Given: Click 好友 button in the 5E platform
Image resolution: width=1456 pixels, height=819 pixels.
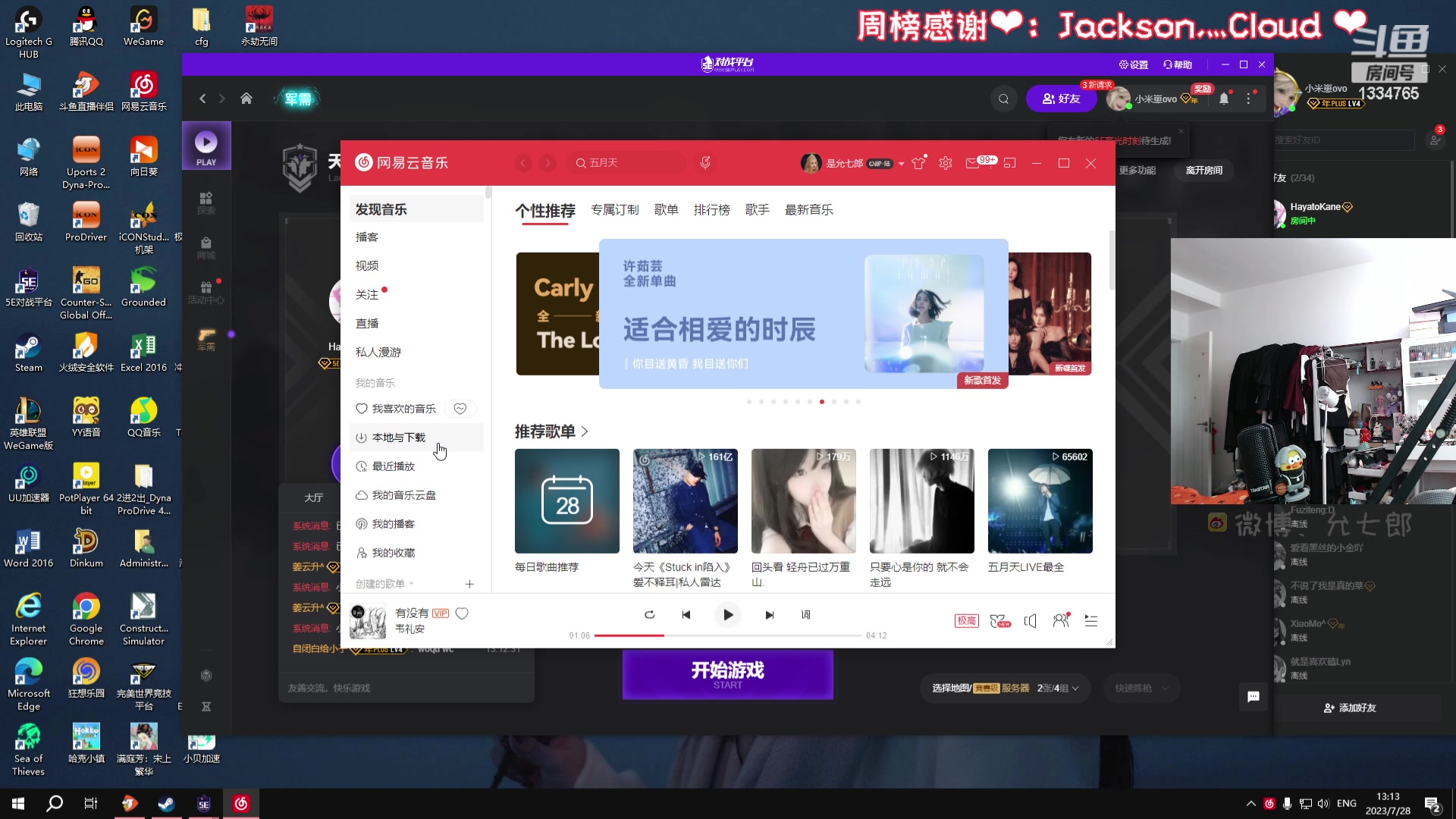Looking at the screenshot, I should (1062, 99).
